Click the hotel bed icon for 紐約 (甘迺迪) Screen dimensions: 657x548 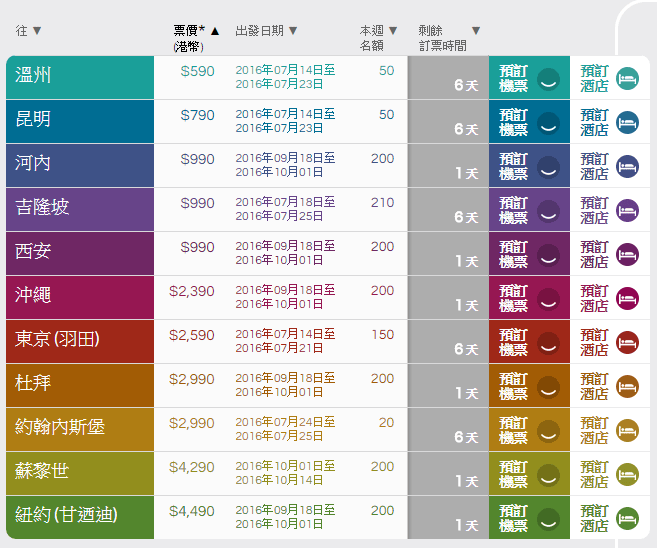coord(627,519)
